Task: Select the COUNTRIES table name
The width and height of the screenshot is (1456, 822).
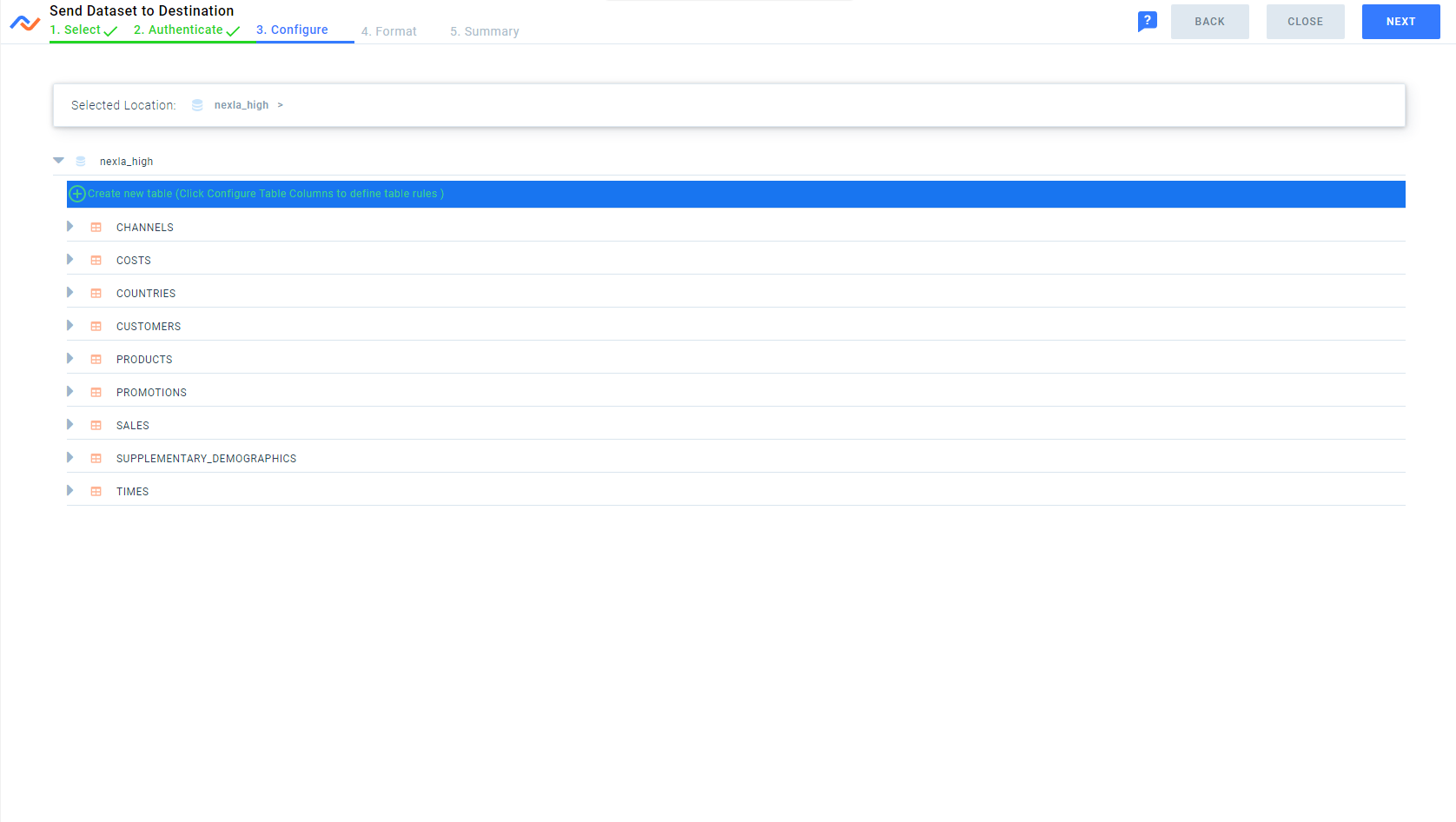Action: click(146, 294)
